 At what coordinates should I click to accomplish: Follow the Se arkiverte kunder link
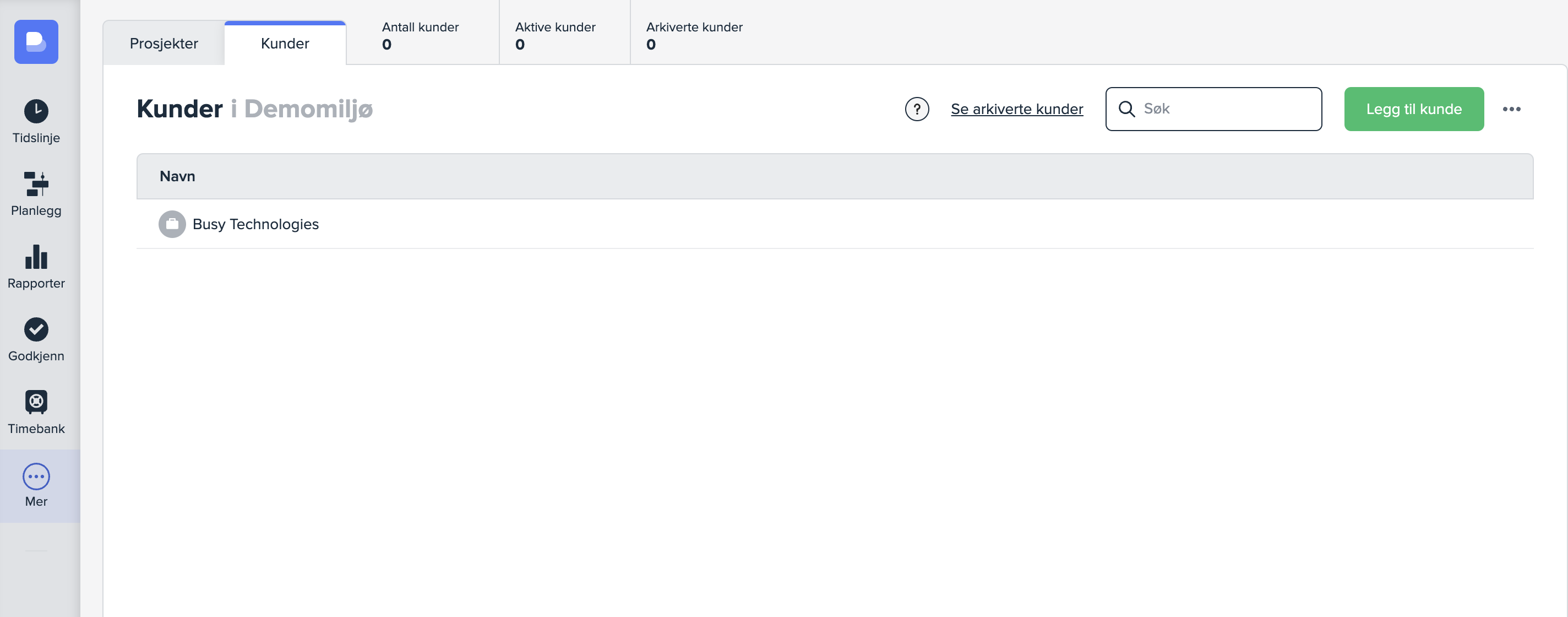[x=1016, y=109]
